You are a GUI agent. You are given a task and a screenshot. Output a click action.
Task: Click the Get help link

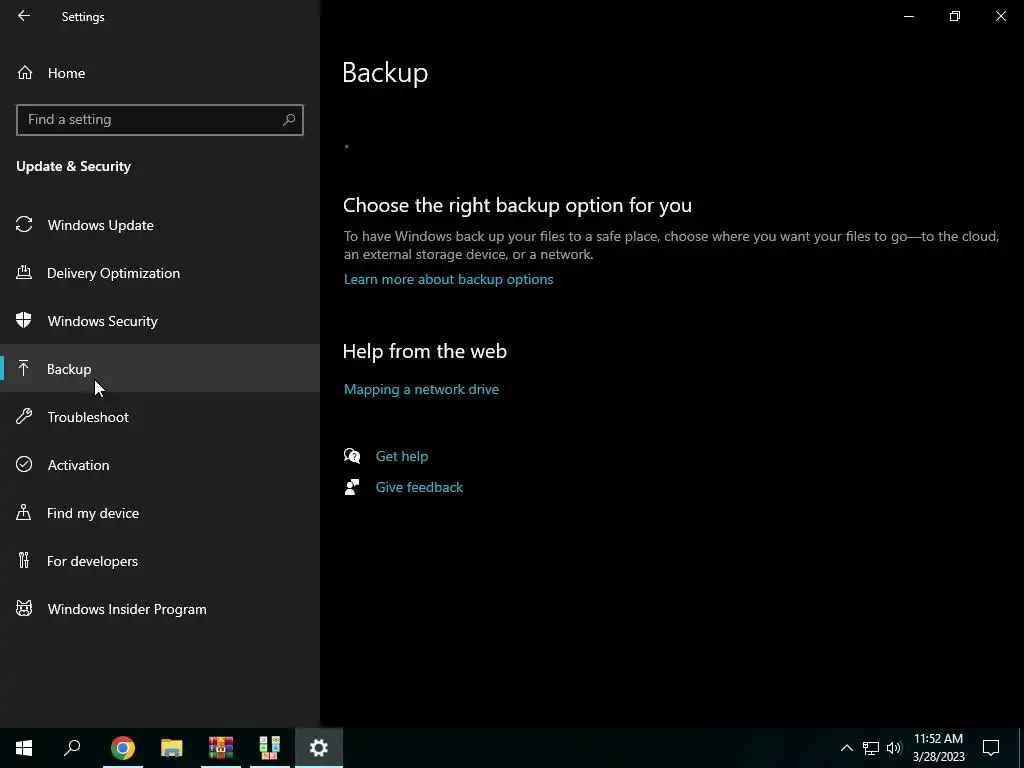coord(402,456)
